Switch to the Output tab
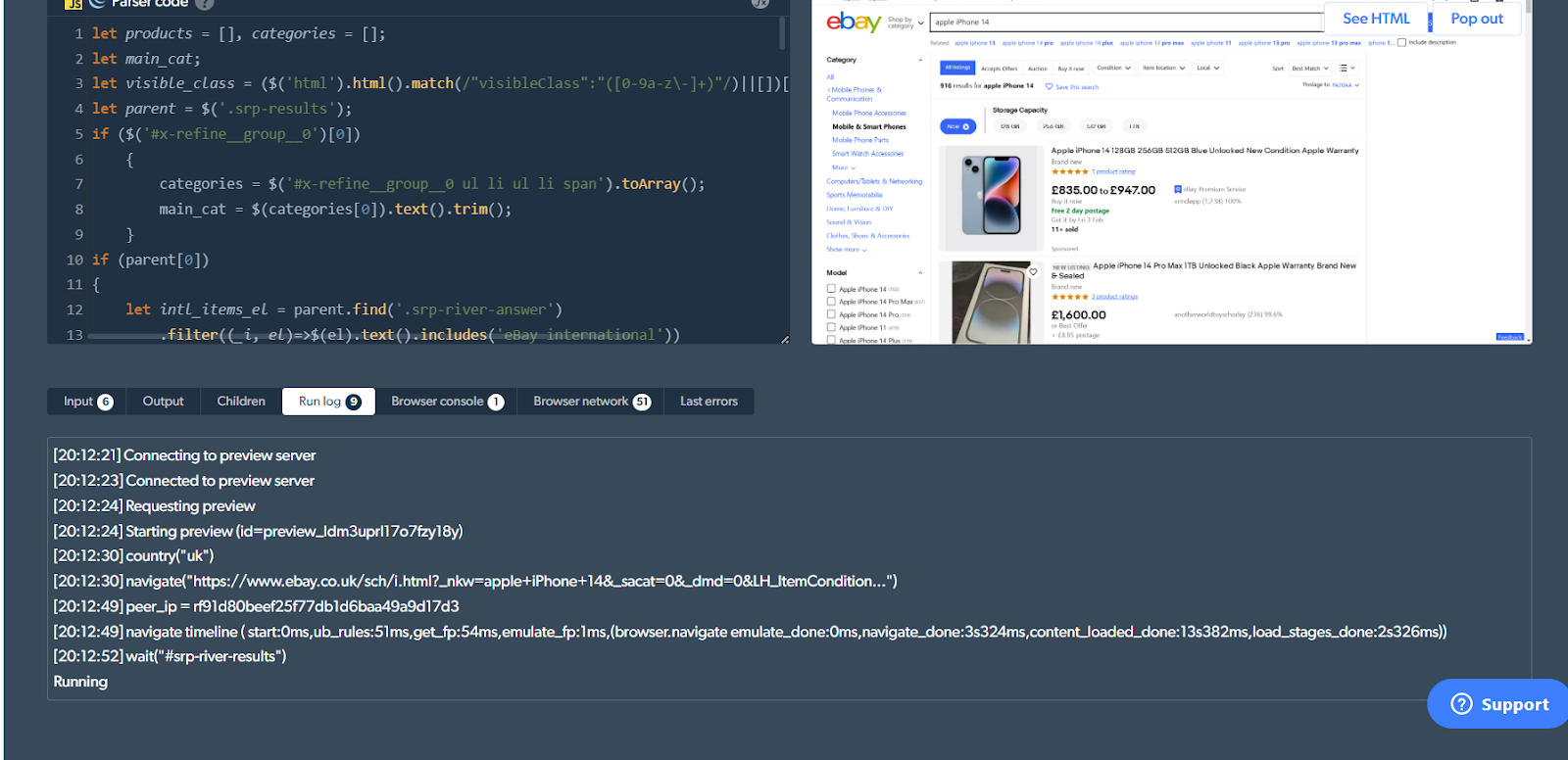This screenshot has height=760, width=1568. click(163, 402)
